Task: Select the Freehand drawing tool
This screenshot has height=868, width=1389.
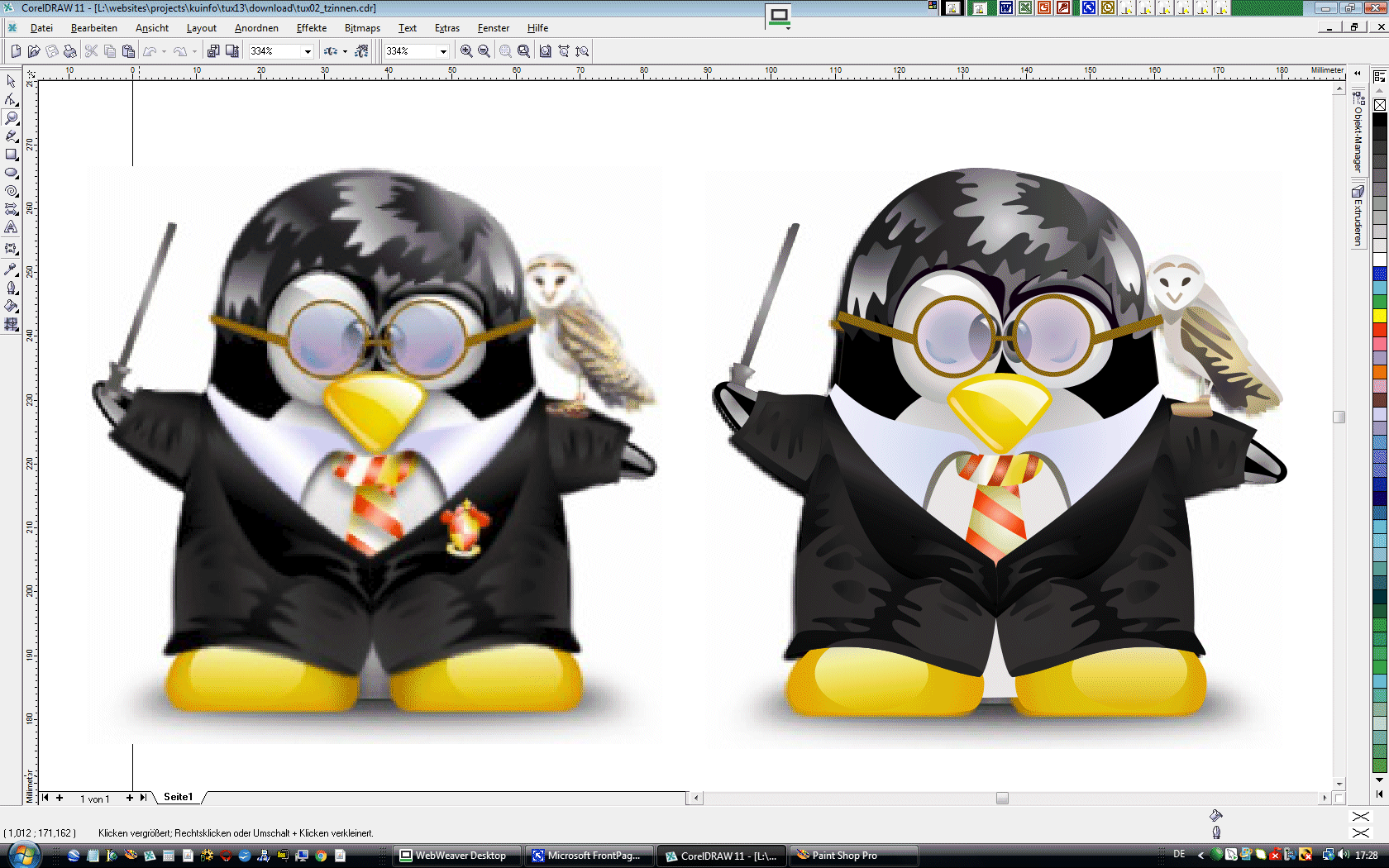Action: [x=11, y=136]
